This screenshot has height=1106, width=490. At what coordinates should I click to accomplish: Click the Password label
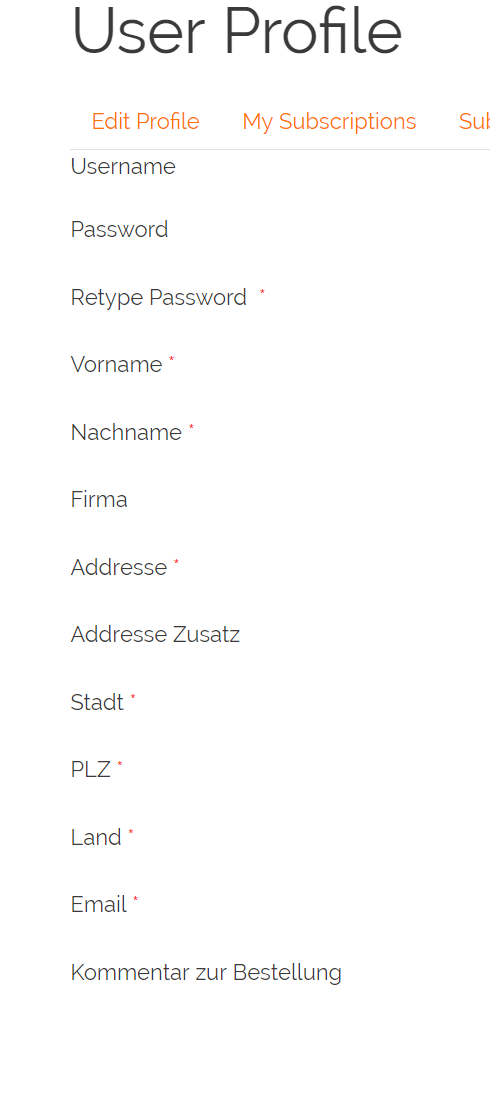[119, 229]
